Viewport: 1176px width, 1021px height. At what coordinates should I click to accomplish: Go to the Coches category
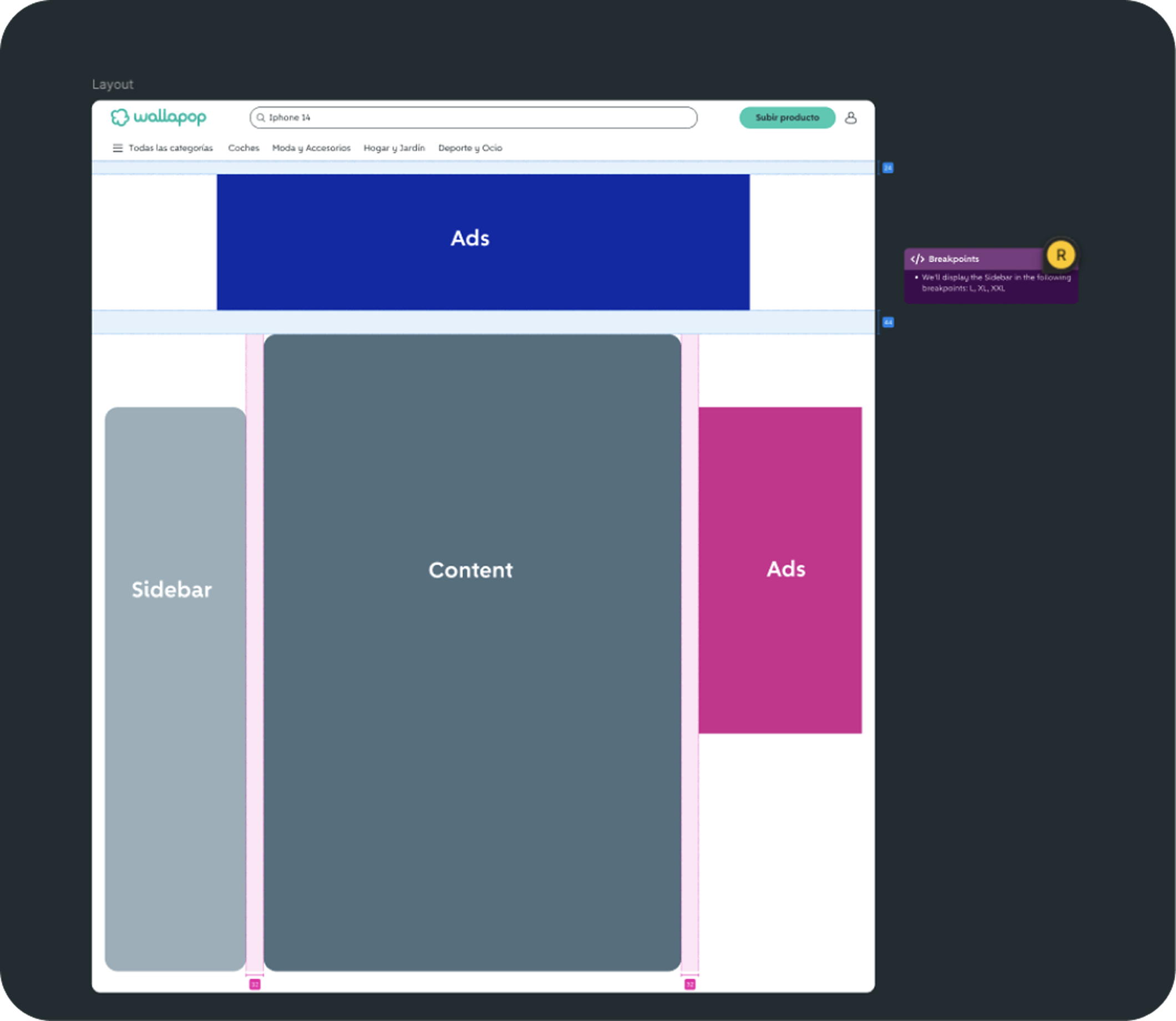pyautogui.click(x=243, y=148)
